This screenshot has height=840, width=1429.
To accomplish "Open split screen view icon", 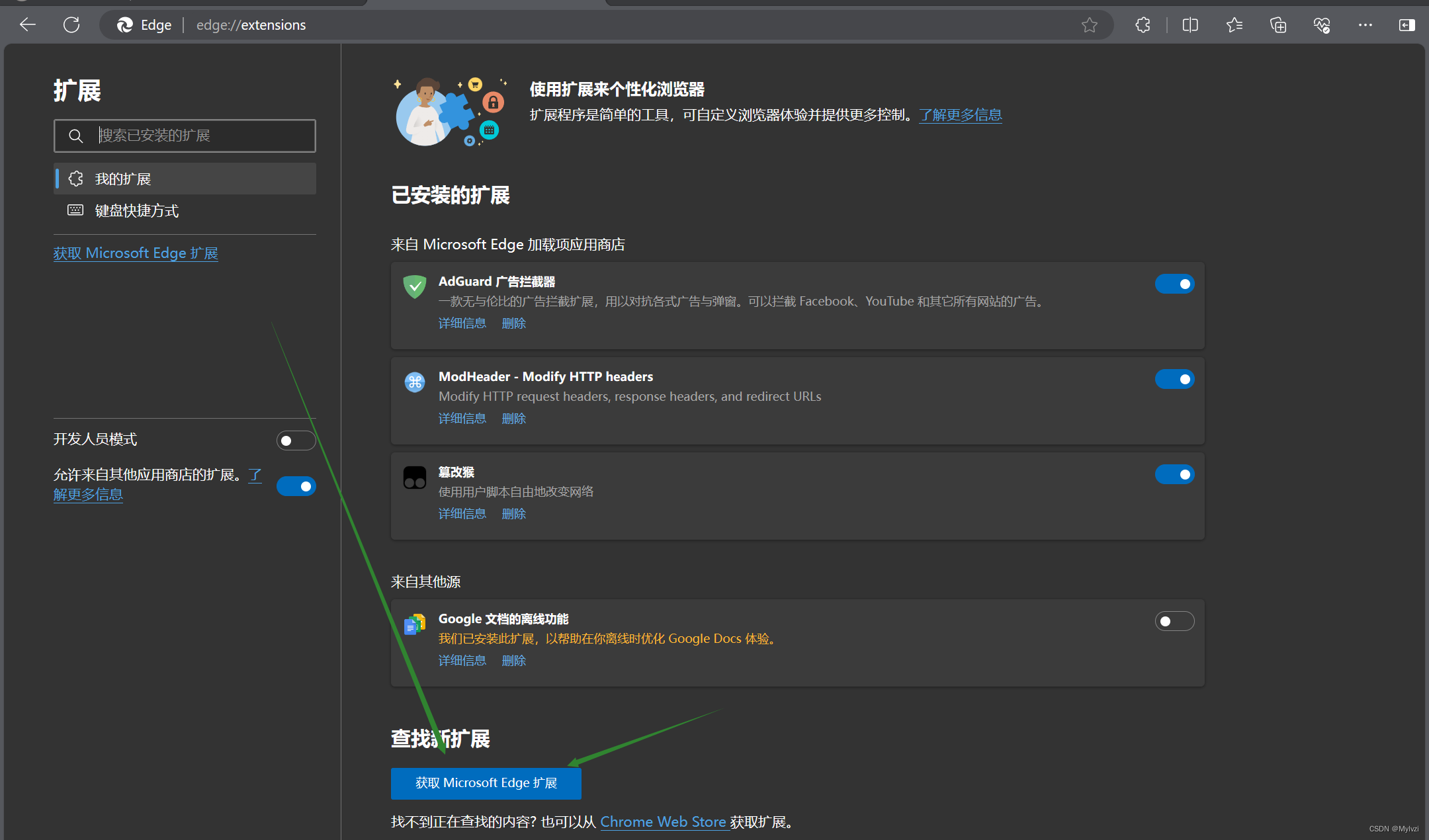I will pyautogui.click(x=1190, y=25).
